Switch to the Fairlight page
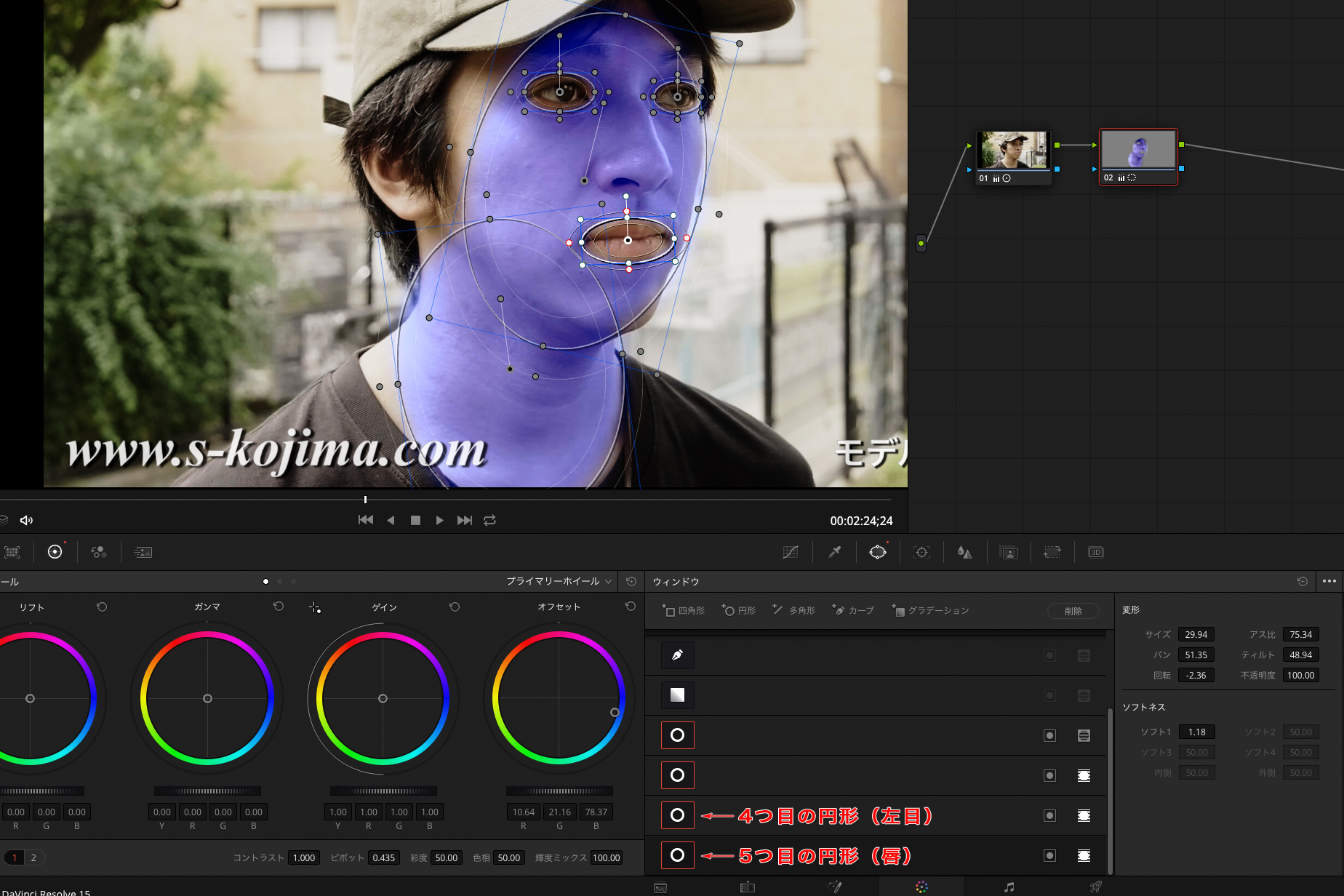The image size is (1344, 896). [1009, 887]
